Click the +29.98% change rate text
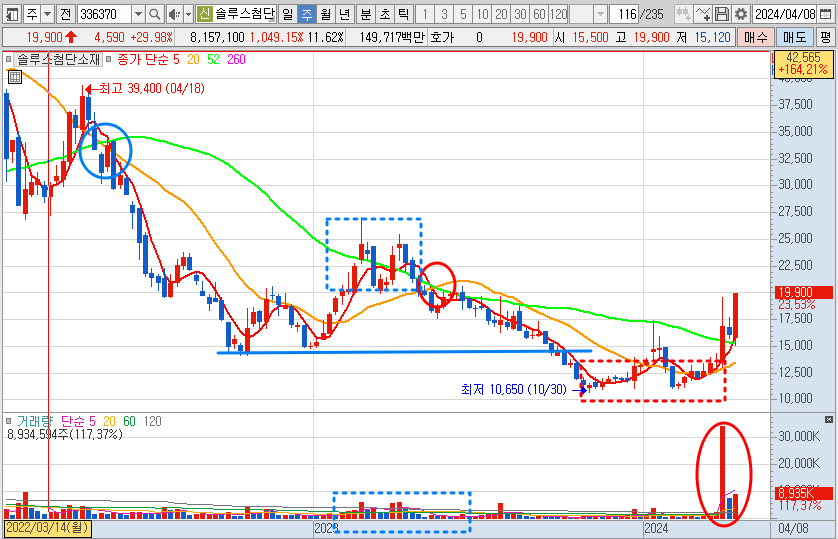 (151, 37)
